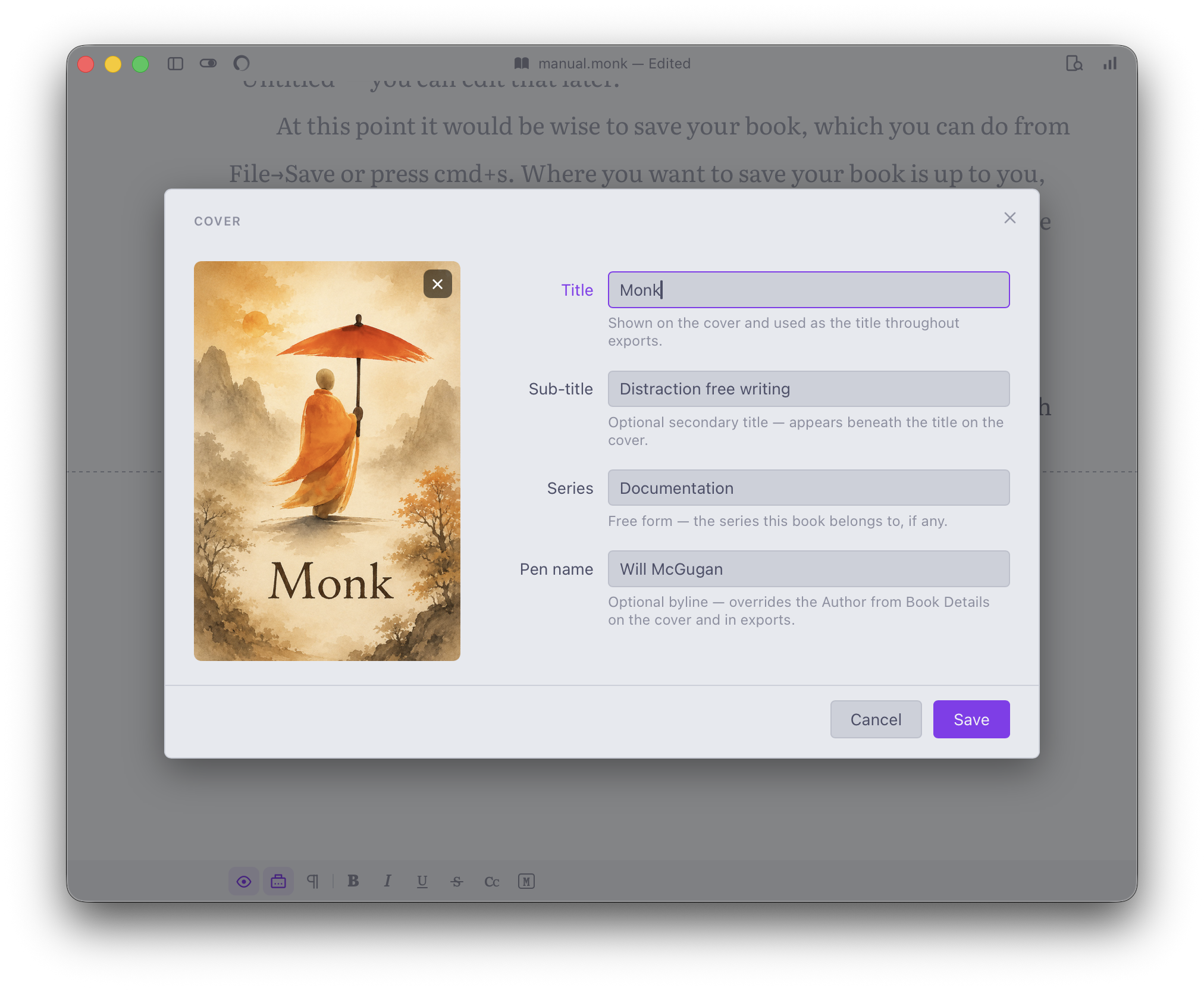Click the 'Title' label
Image resolution: width=1204 pixels, height=990 pixels.
(577, 290)
